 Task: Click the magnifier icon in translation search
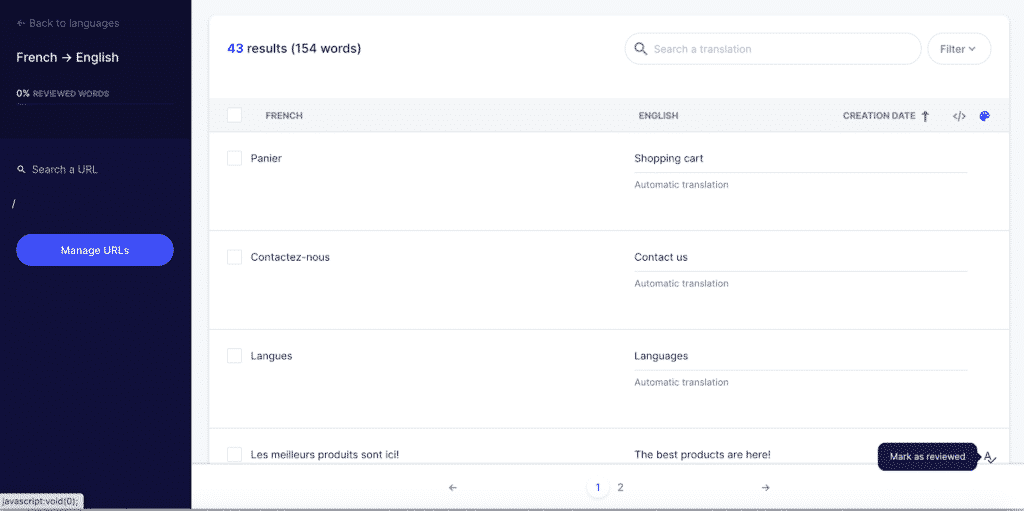click(639, 49)
